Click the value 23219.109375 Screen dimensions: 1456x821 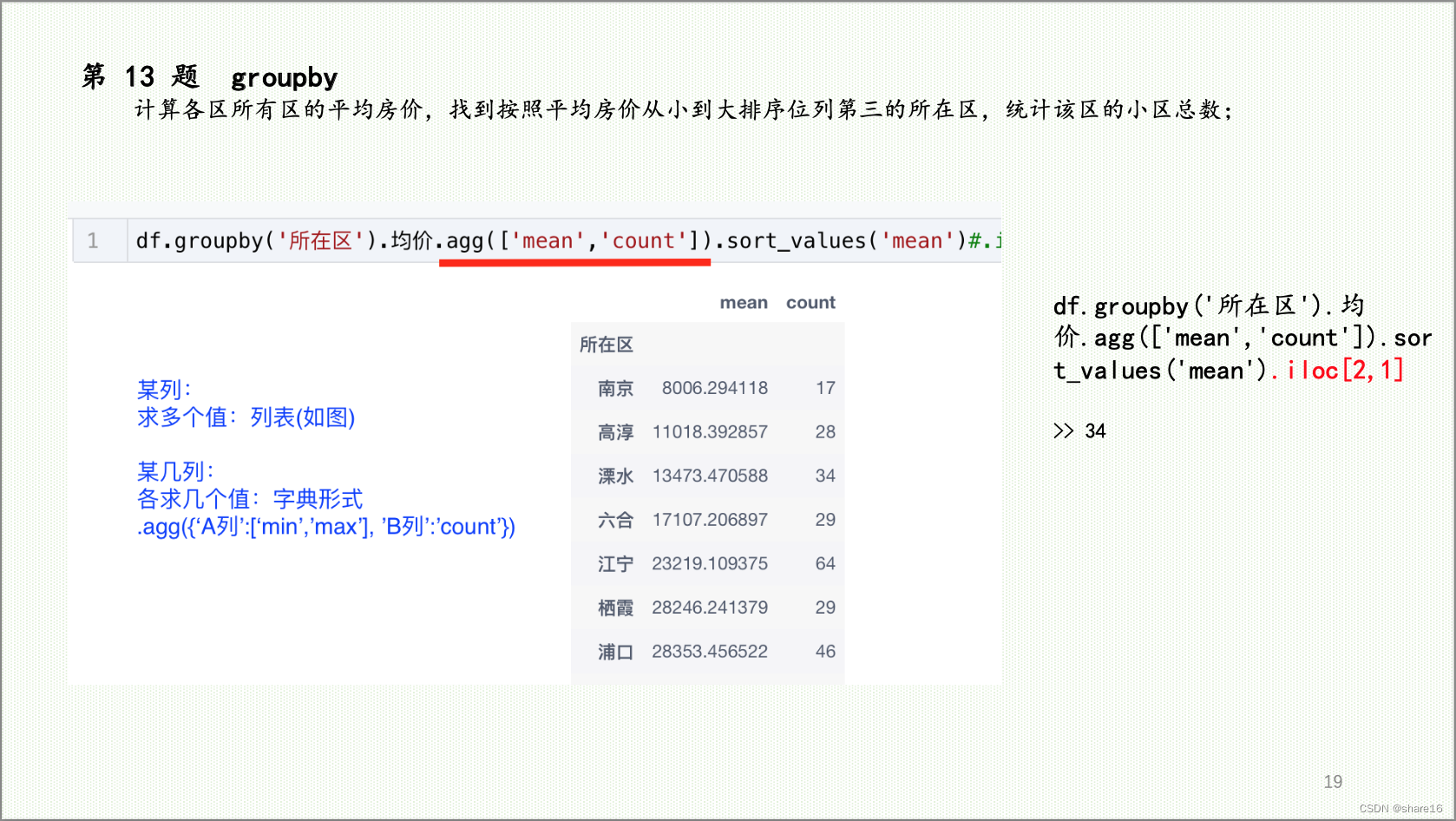pyautogui.click(x=710, y=564)
